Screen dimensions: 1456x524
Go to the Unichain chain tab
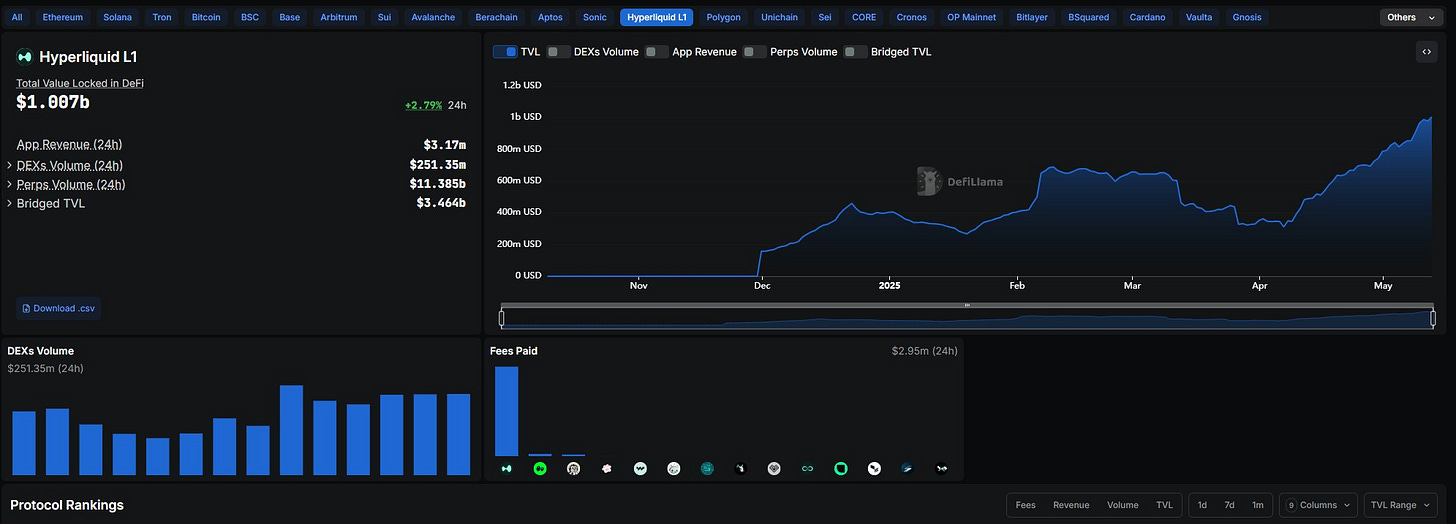[x=780, y=17]
